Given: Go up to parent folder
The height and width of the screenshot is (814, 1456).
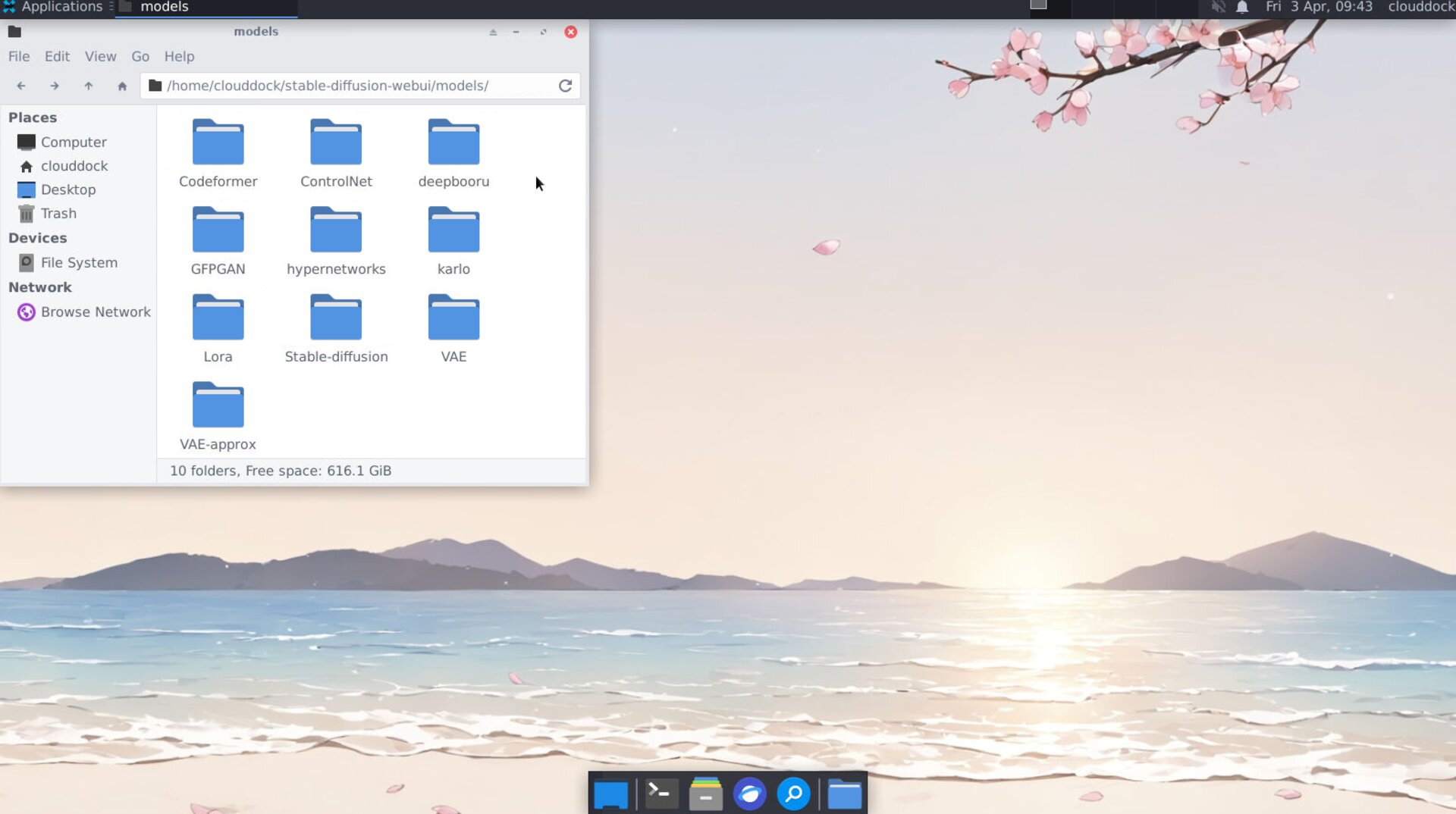Looking at the screenshot, I should tap(89, 86).
